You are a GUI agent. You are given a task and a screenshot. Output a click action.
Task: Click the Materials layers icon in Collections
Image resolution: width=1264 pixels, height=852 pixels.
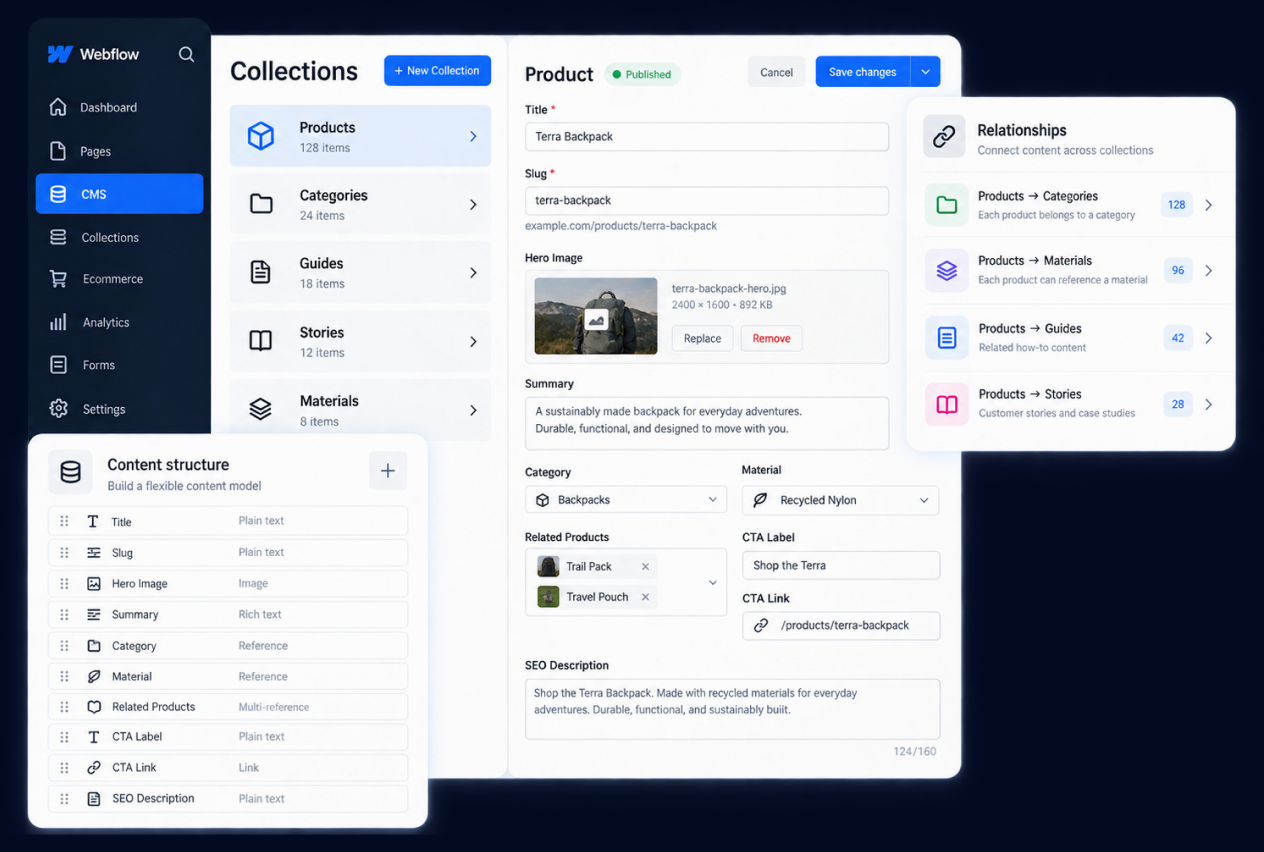[x=260, y=409]
